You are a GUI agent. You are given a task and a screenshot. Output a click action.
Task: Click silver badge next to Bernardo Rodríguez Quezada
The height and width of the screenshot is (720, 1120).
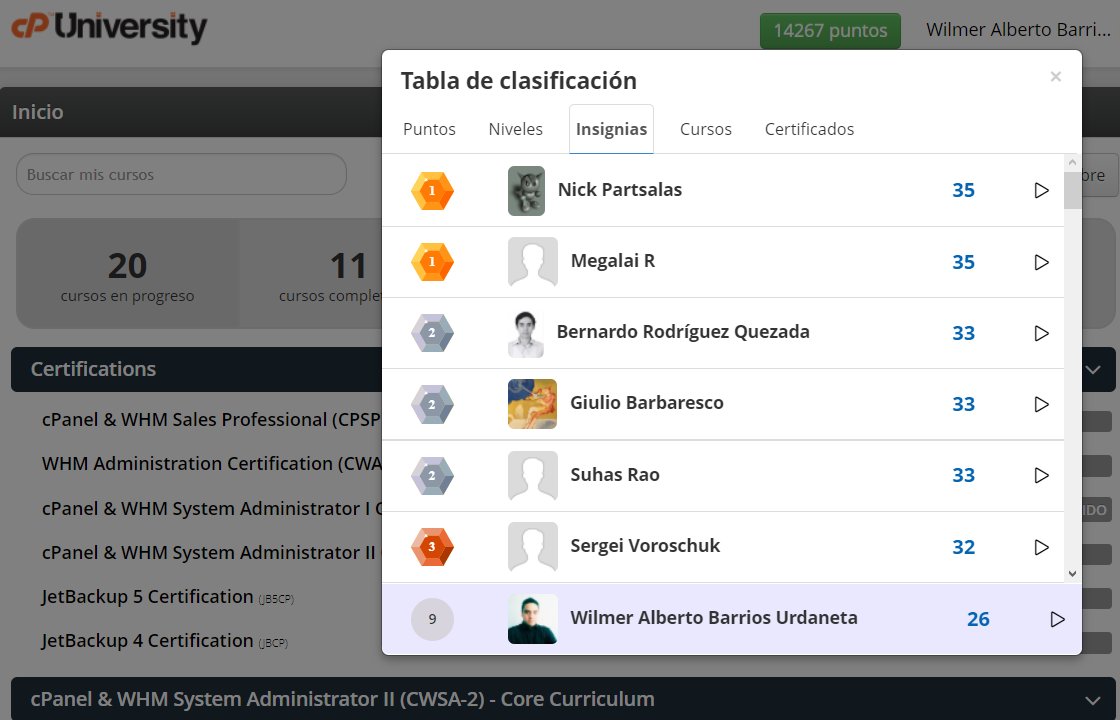432,333
